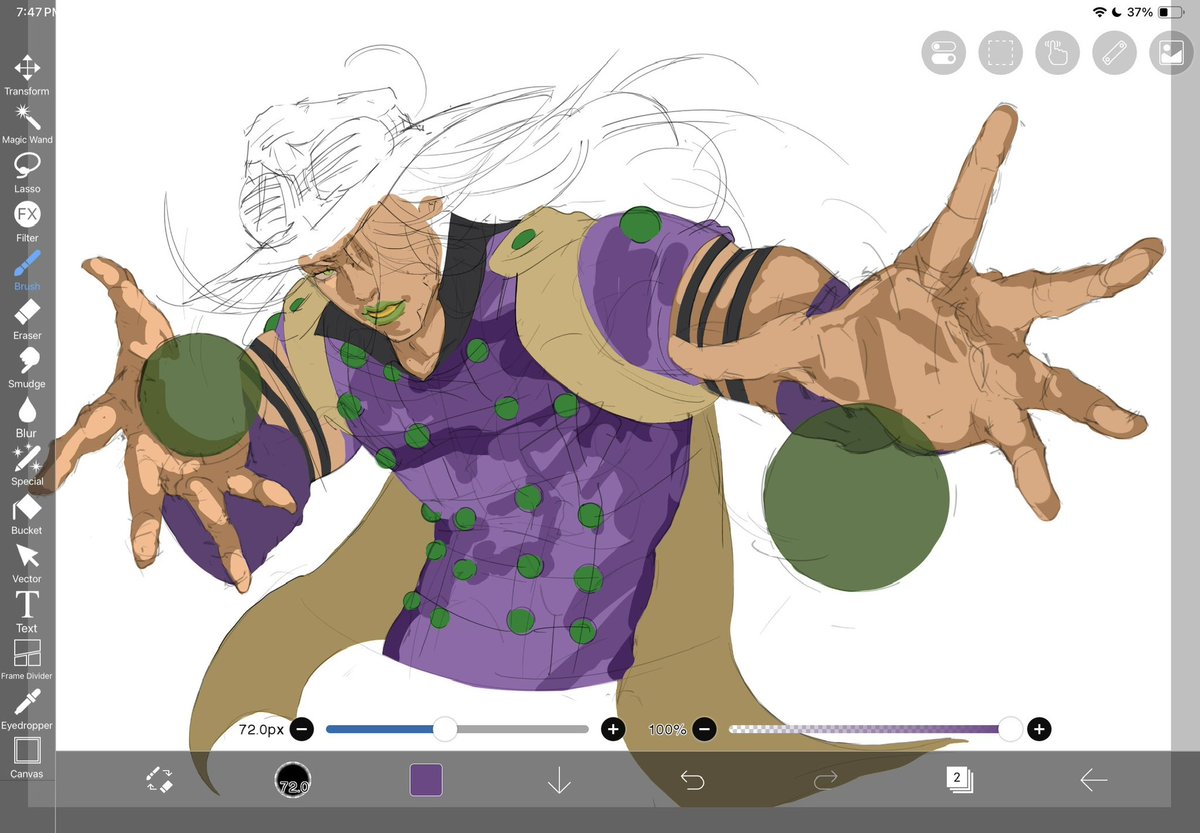Screen dimensions: 1200x833
Task: Activate the Vector tool
Action: 26,563
